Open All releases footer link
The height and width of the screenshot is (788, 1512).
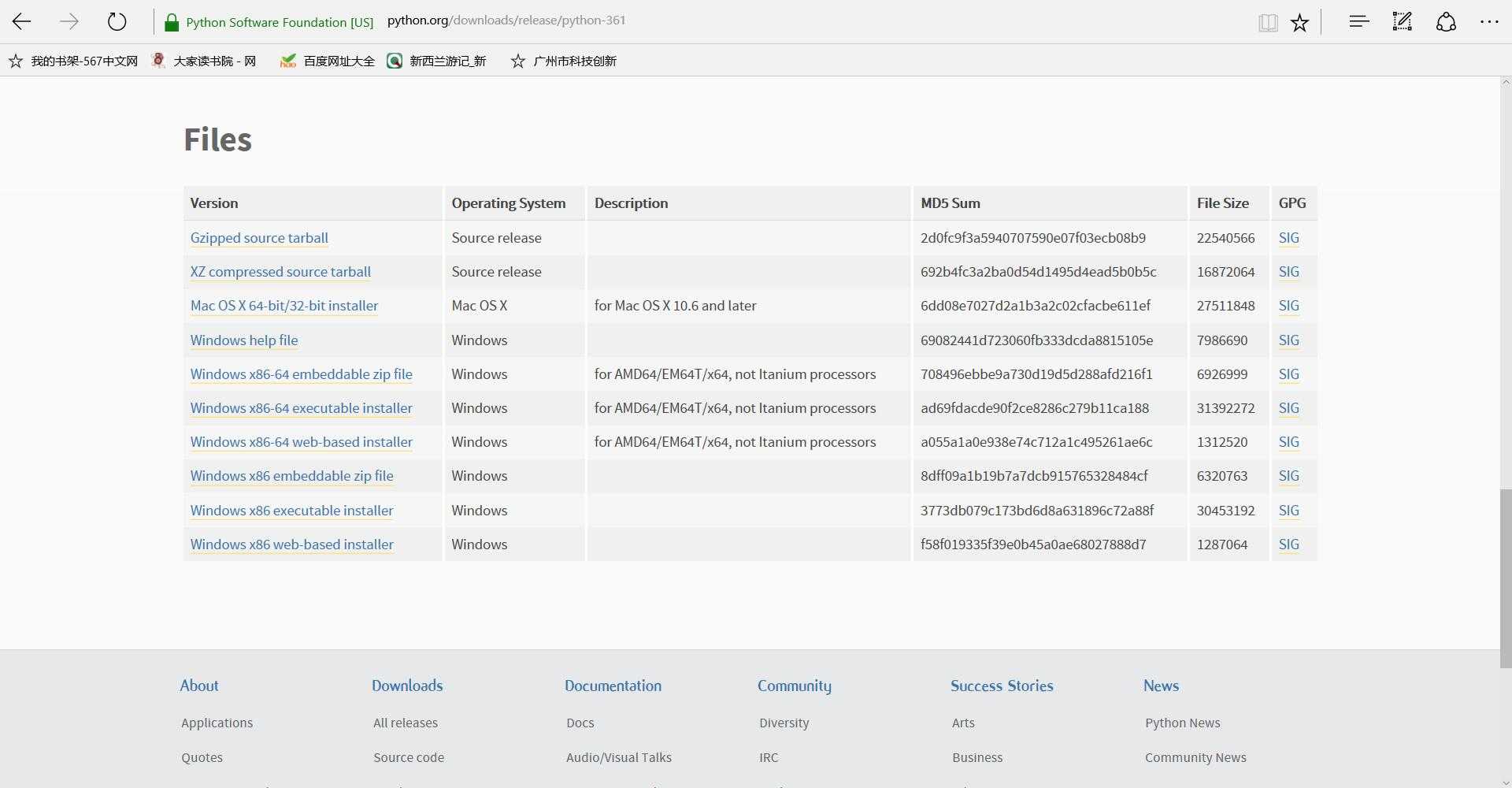tap(406, 723)
